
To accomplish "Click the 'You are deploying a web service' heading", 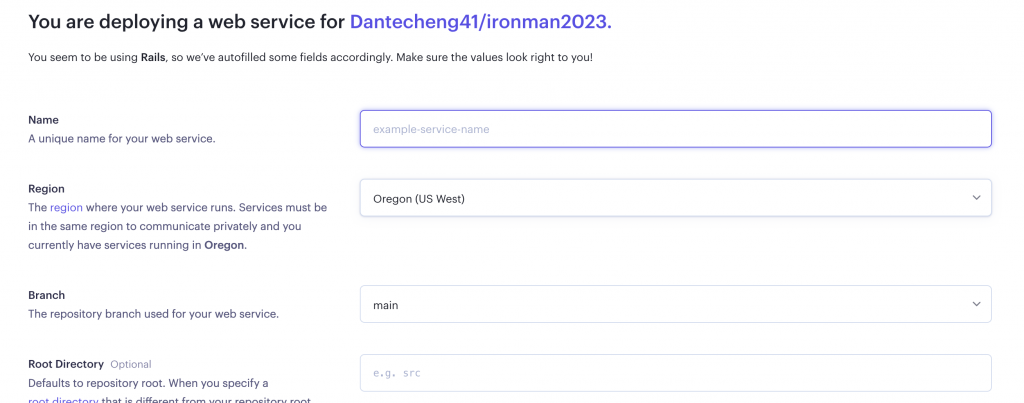I will [186, 21].
